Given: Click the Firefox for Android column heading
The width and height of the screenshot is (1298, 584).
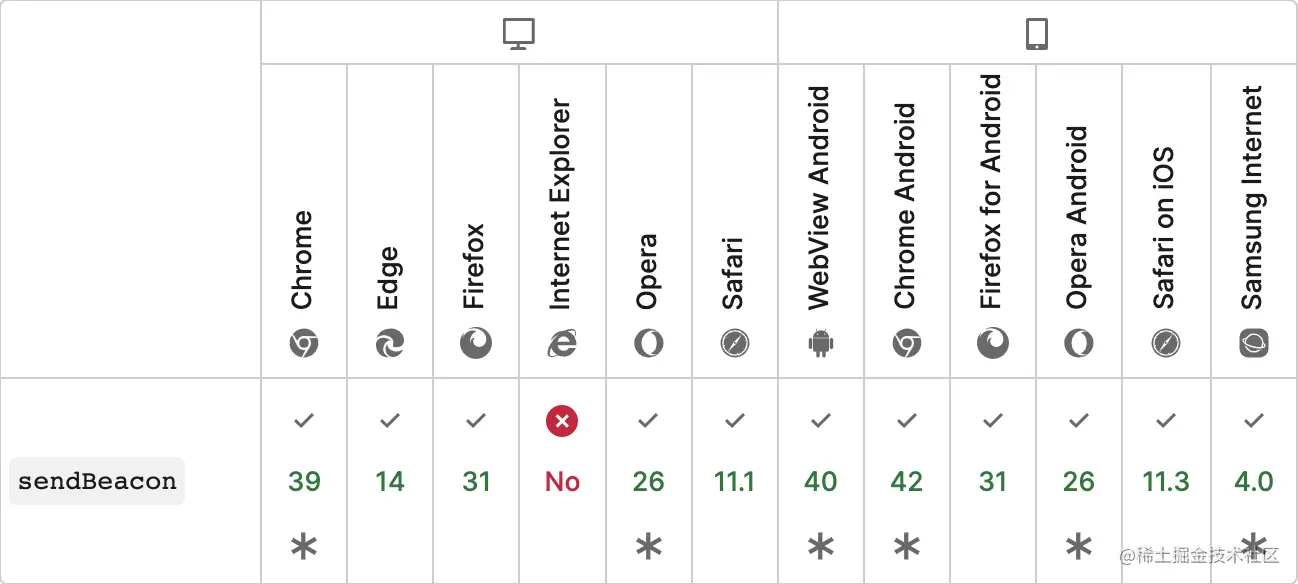Looking at the screenshot, I should tap(991, 191).
